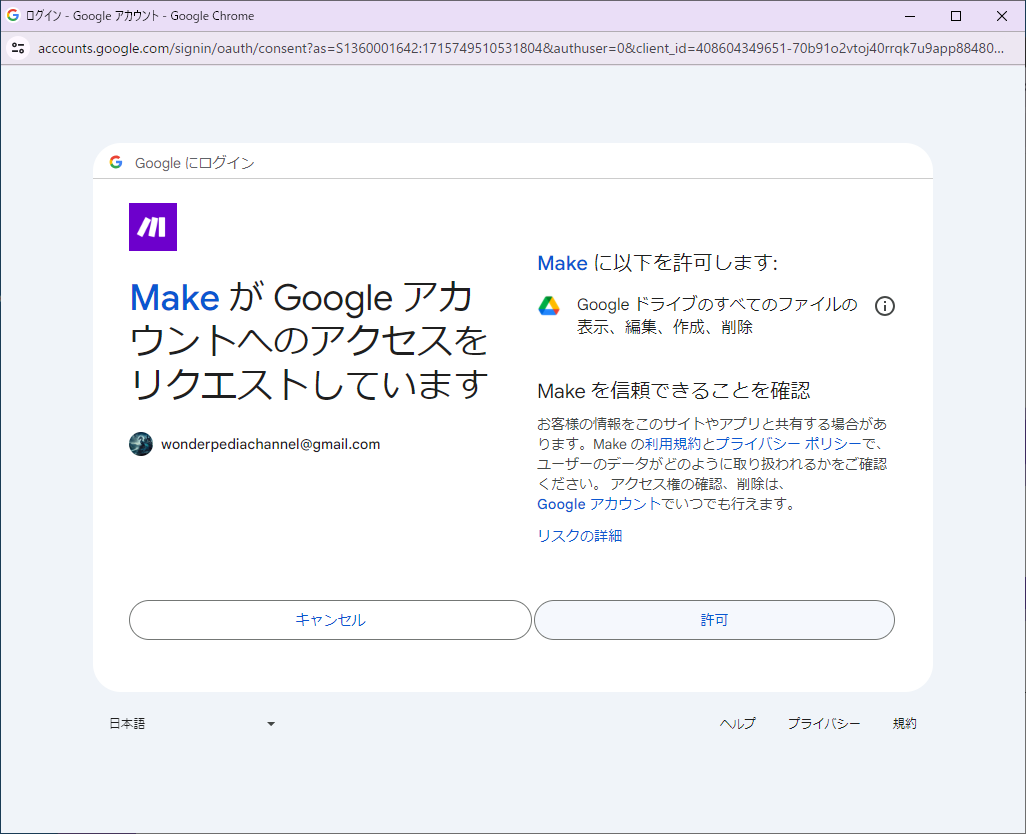Screen dimensions: 1026x834
Task: Close the Chrome login window
Action: (1002, 16)
